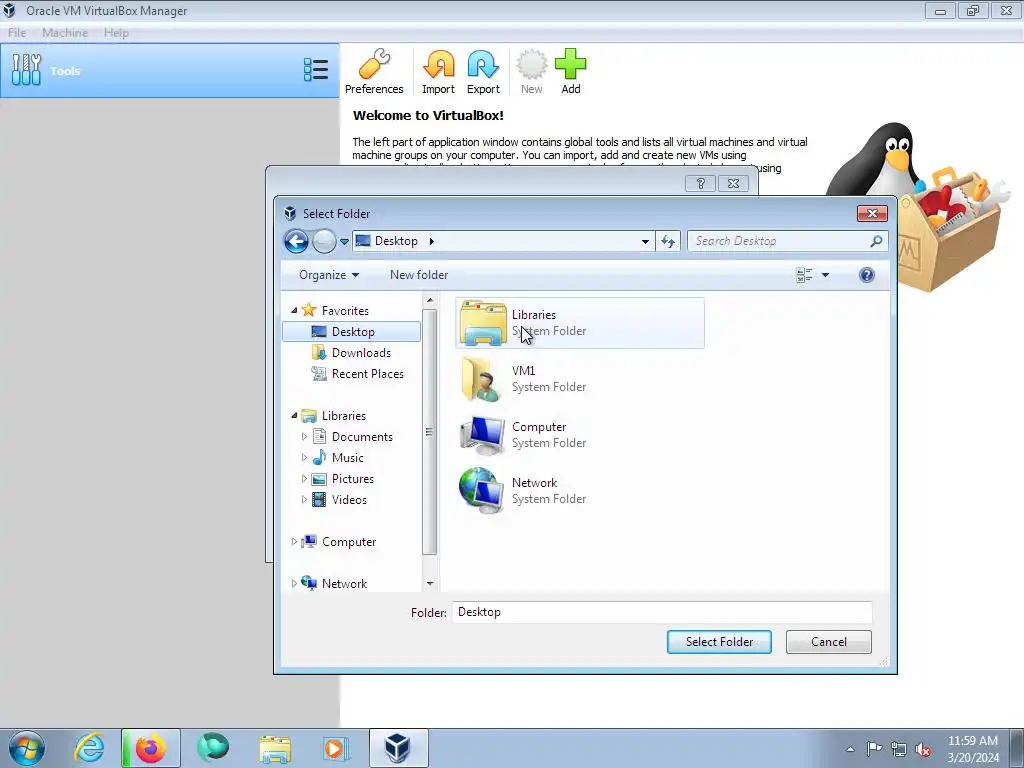Screen dimensions: 1024x768
Task: Click the Action Center flag icon
Action: point(874,749)
